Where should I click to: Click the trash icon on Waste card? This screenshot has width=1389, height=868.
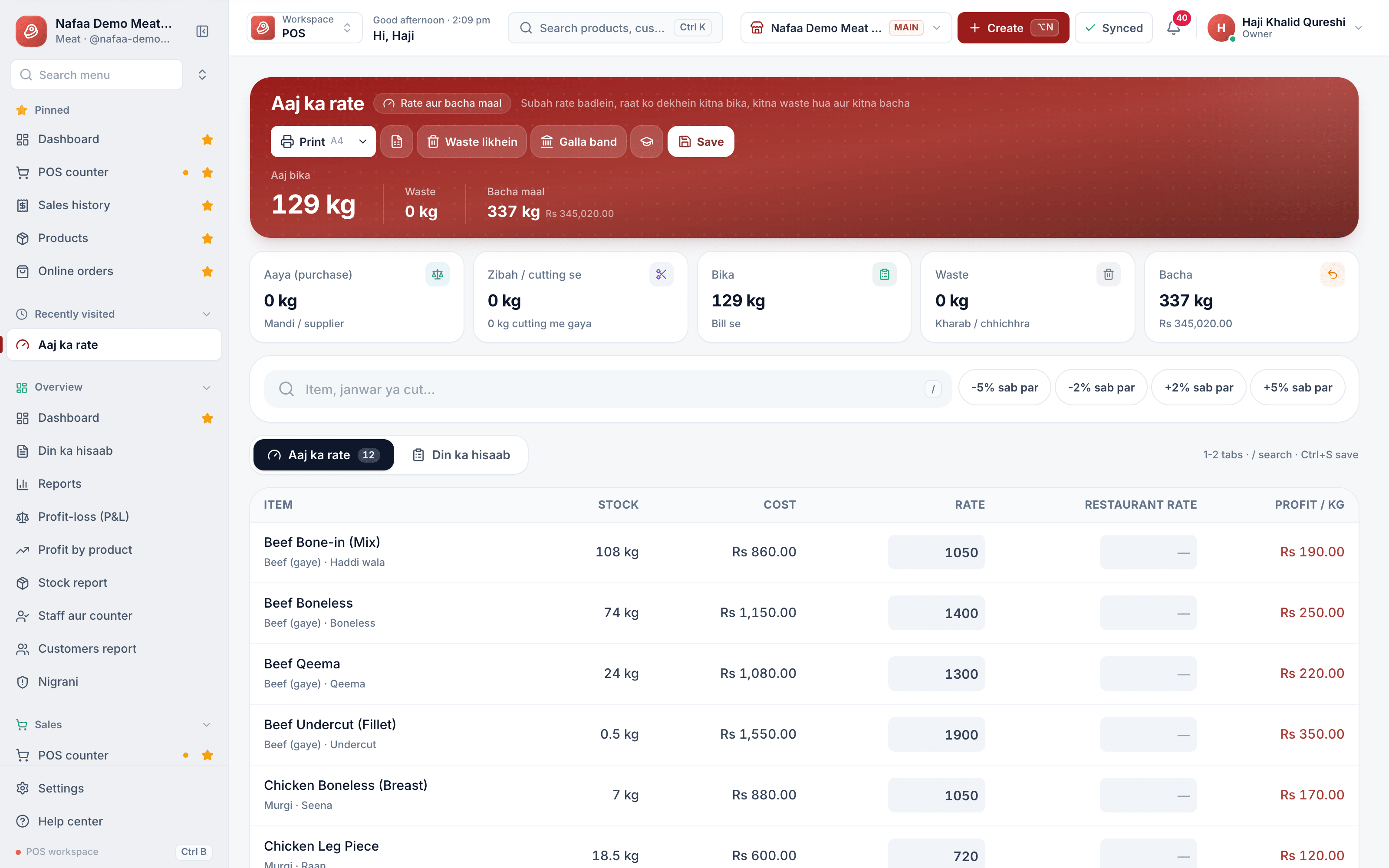(x=1108, y=274)
